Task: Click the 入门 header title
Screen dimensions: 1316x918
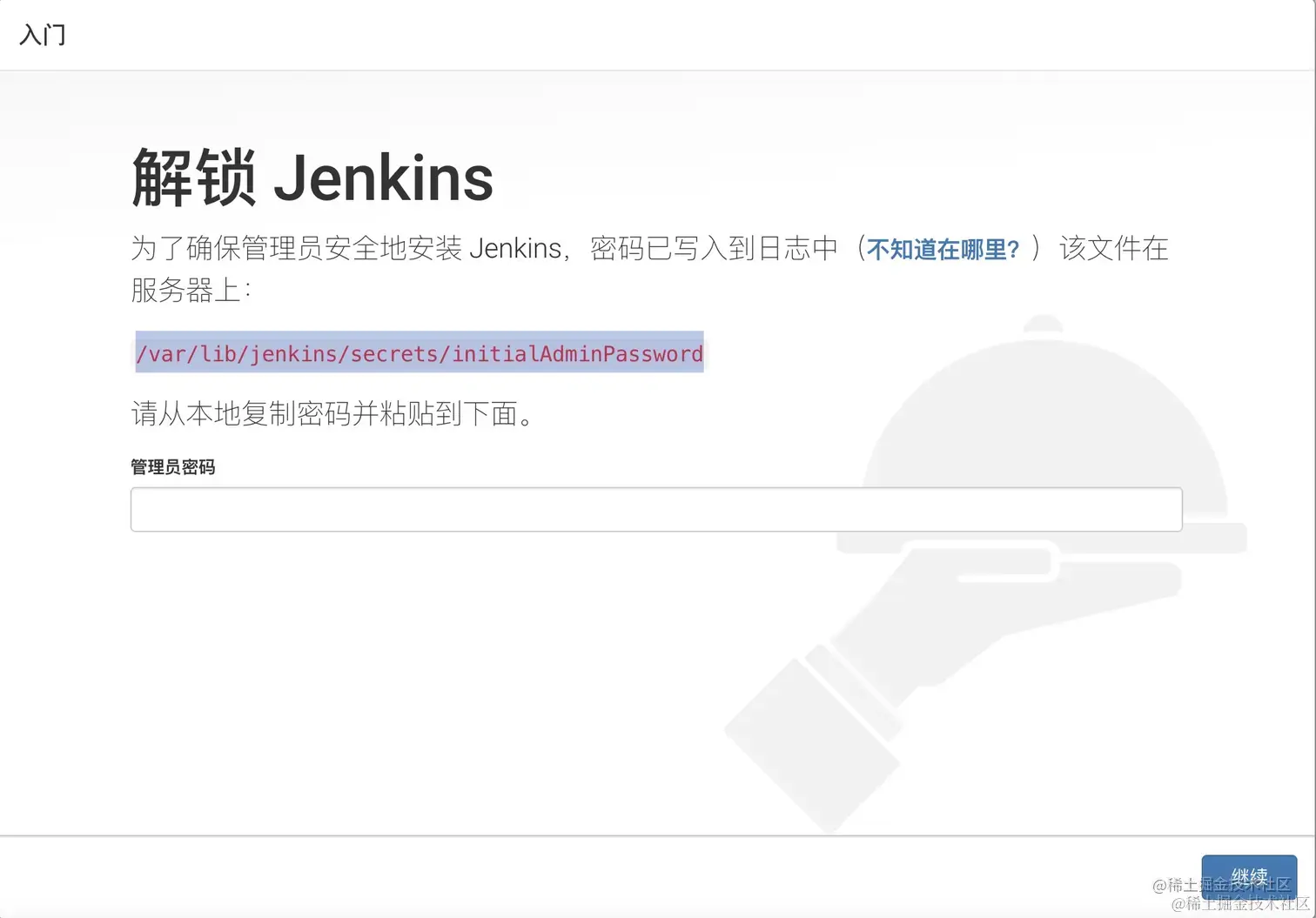Action: point(43,35)
